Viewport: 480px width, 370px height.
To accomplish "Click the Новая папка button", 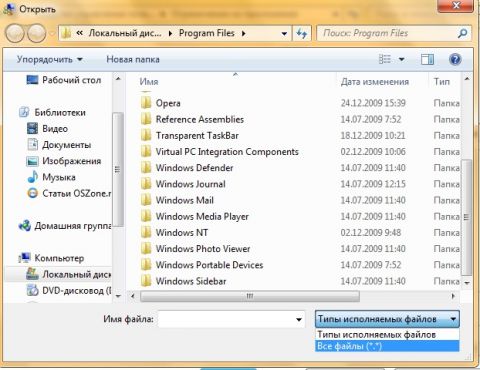I will click(133, 60).
